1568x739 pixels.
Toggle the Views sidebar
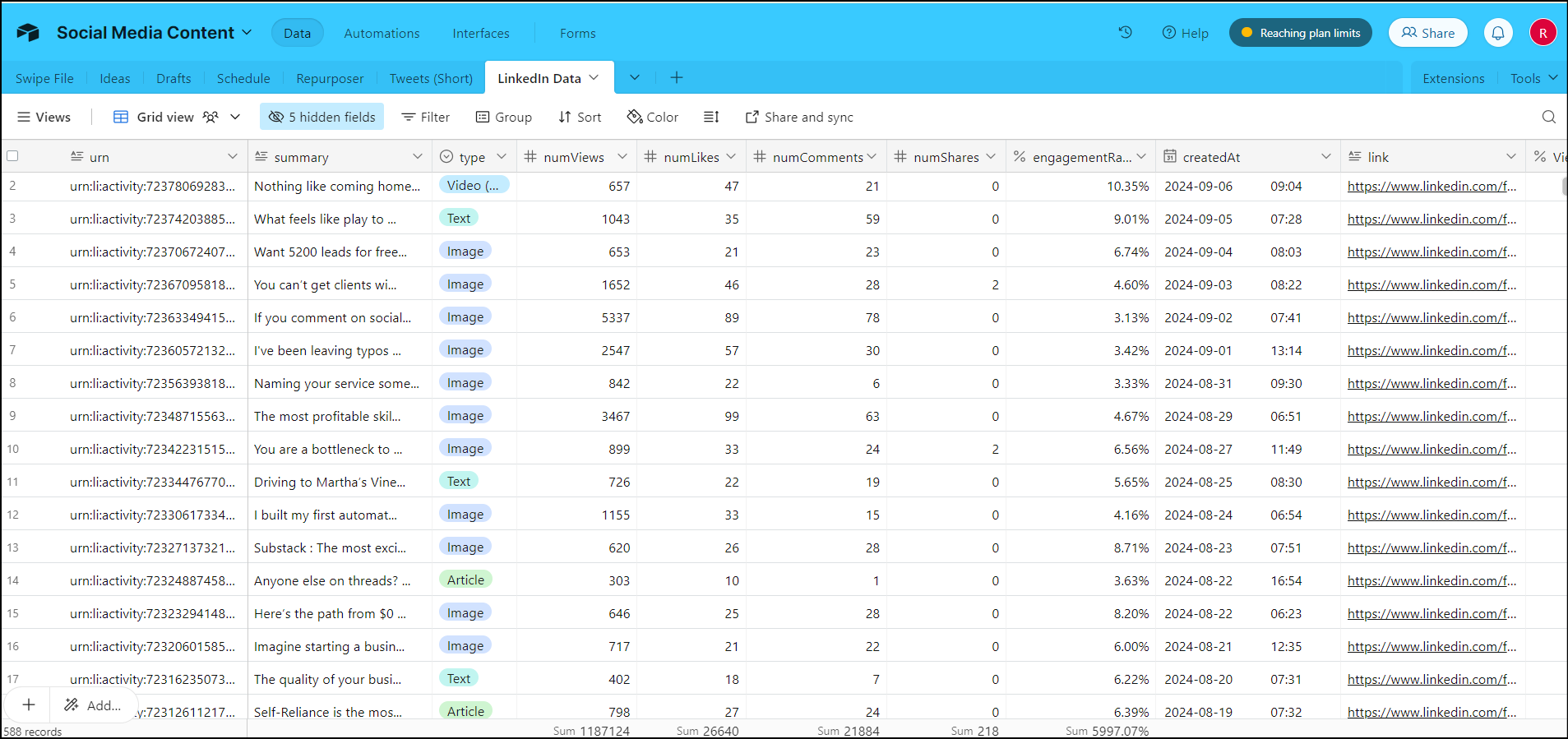(44, 117)
